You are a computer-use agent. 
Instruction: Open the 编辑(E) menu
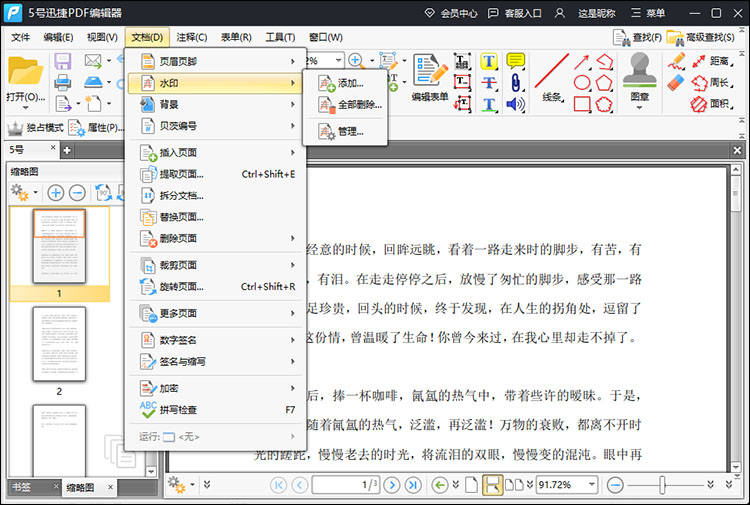coord(58,37)
